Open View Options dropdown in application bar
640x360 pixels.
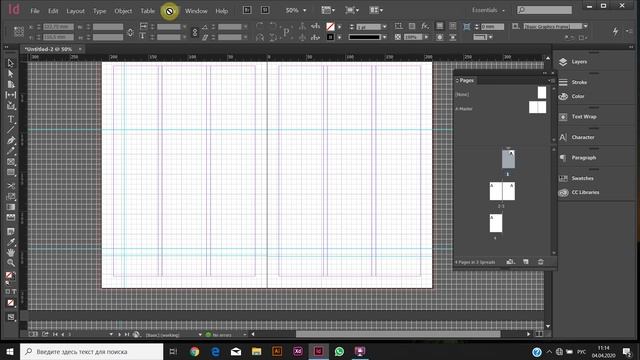point(328,10)
